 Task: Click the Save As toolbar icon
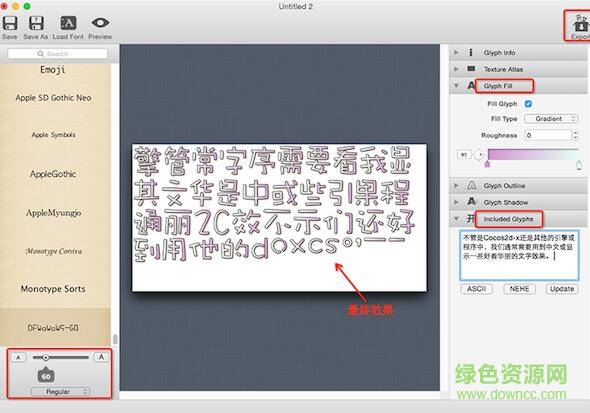[x=36, y=23]
